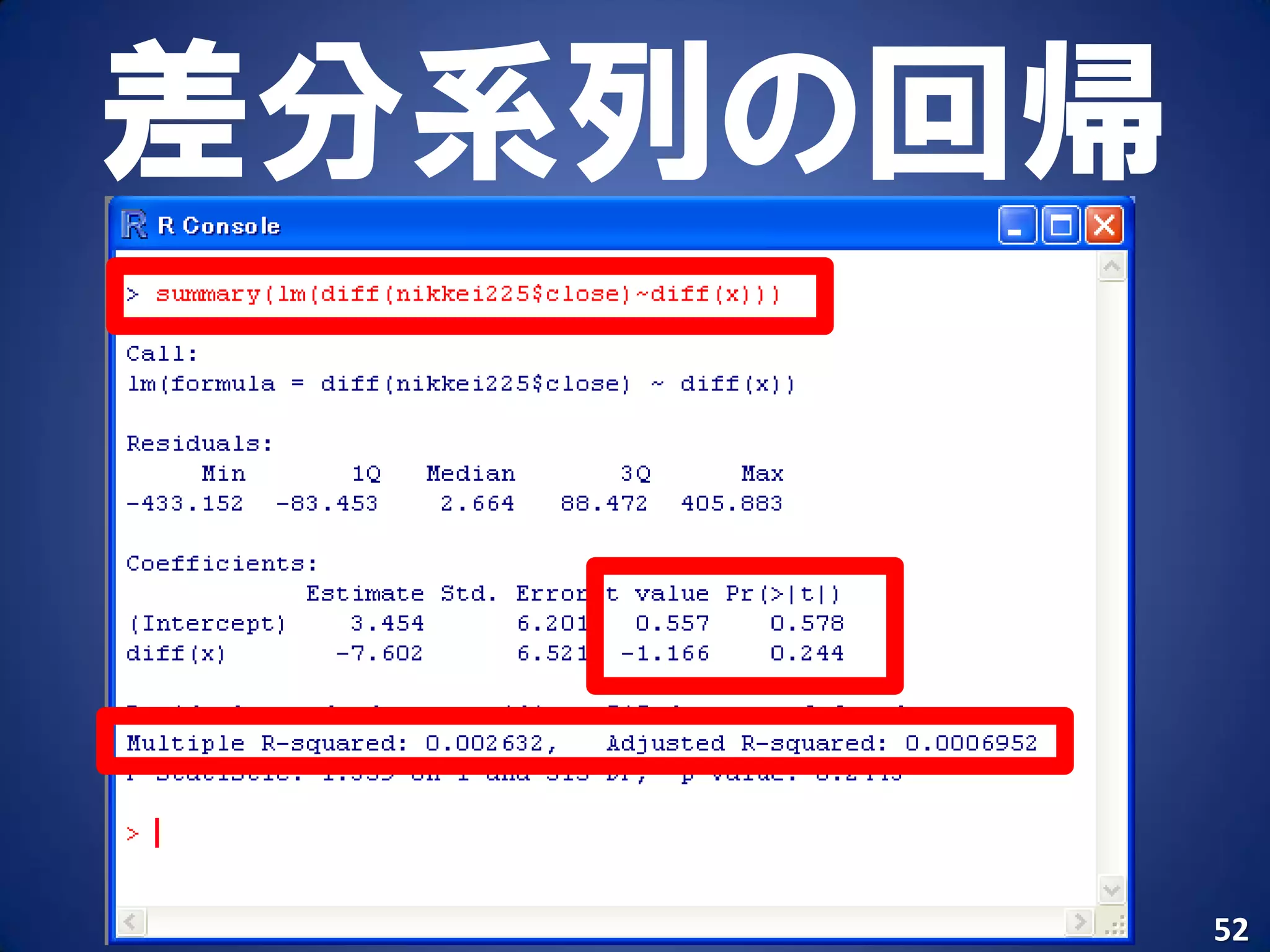This screenshot has height=952, width=1270.
Task: Minimize the R Console window
Action: [x=1017, y=225]
